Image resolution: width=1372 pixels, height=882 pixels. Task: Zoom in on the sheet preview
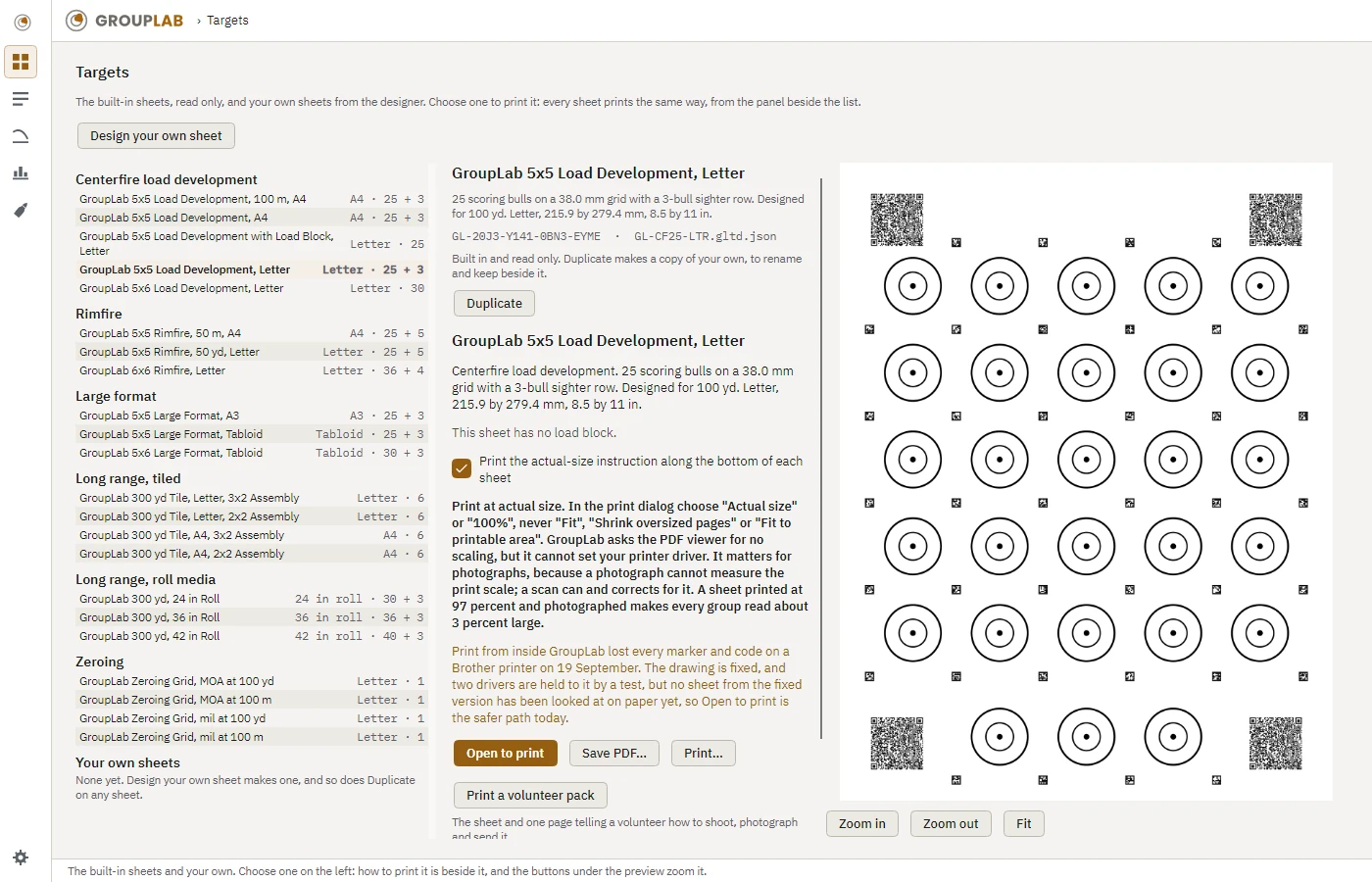click(861, 824)
